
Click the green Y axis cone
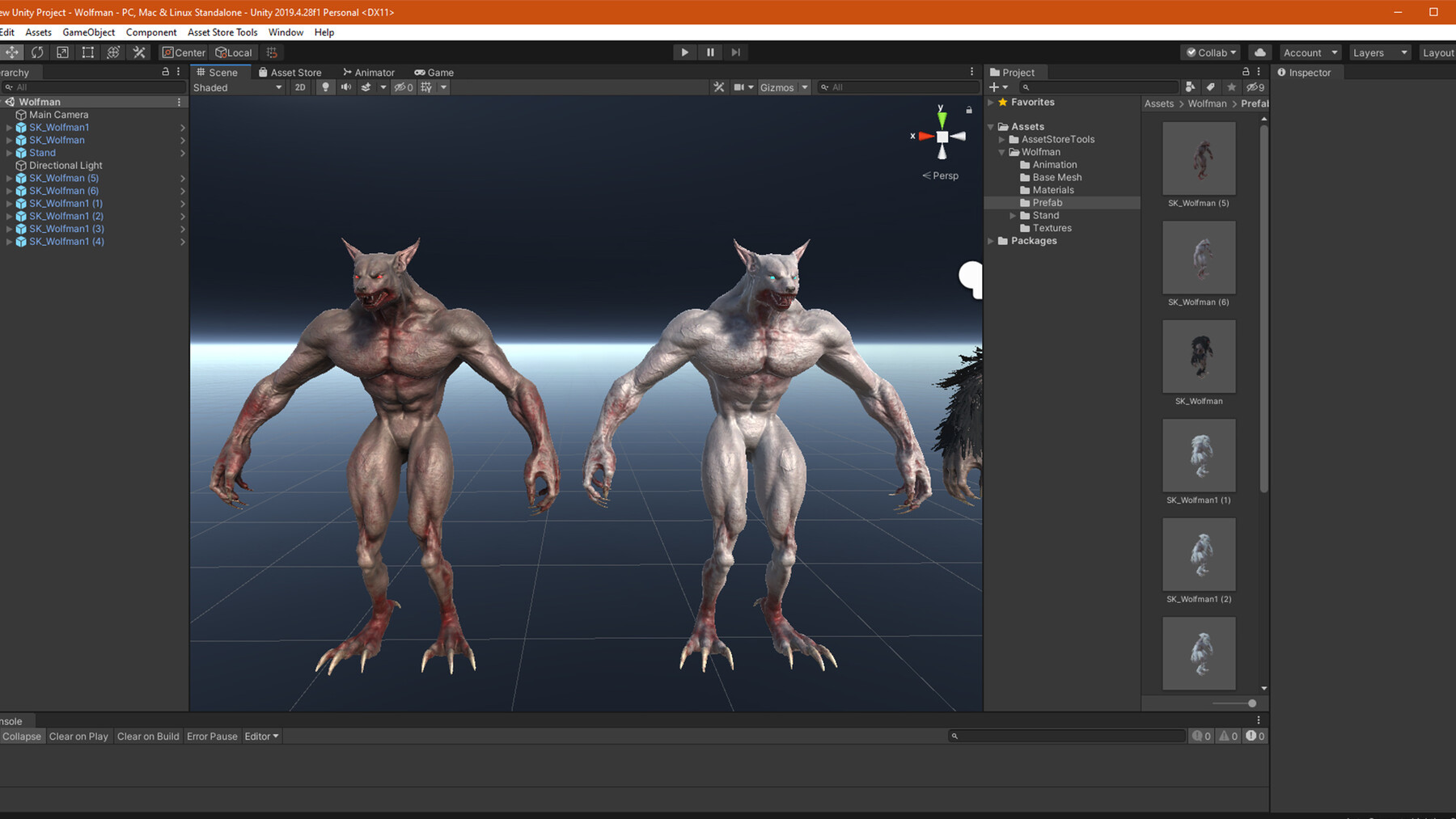[942, 120]
